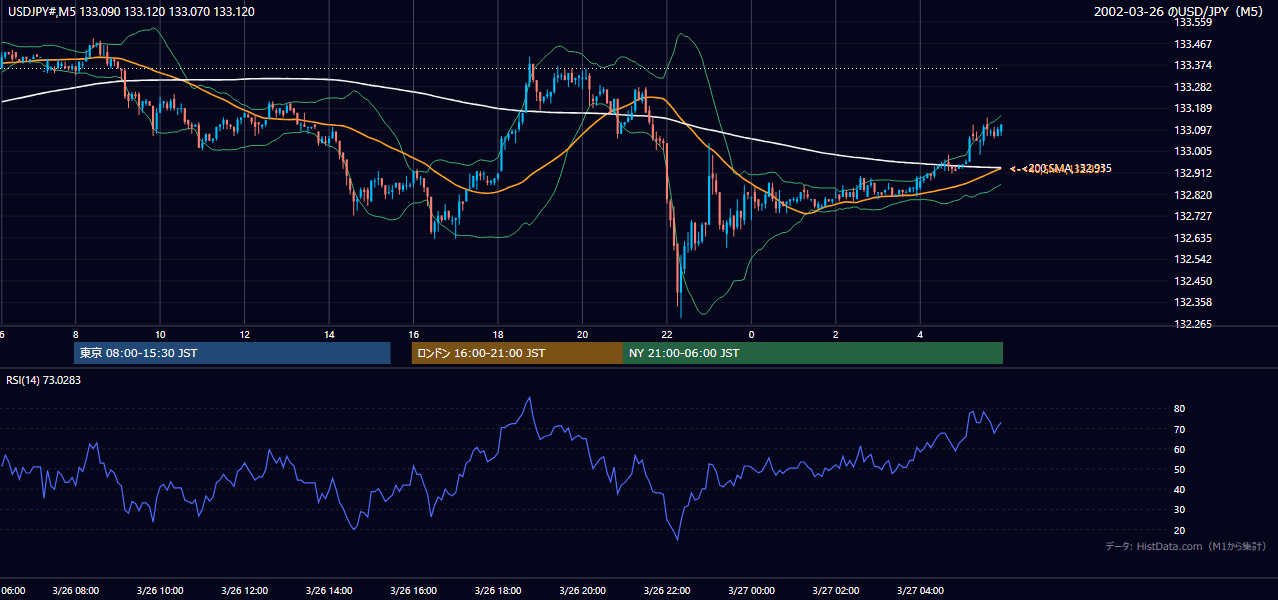
Task: Click RSI scale value 80
Action: pyautogui.click(x=1180, y=409)
